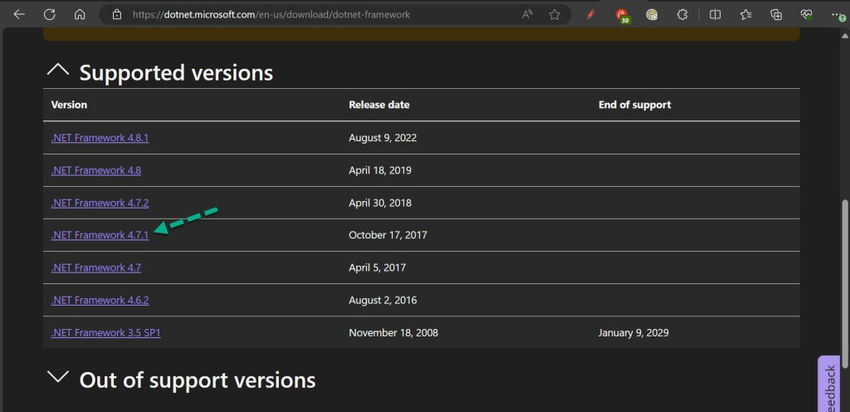Image resolution: width=850 pixels, height=412 pixels.
Task: Go to the browser home page
Action: pos(80,15)
